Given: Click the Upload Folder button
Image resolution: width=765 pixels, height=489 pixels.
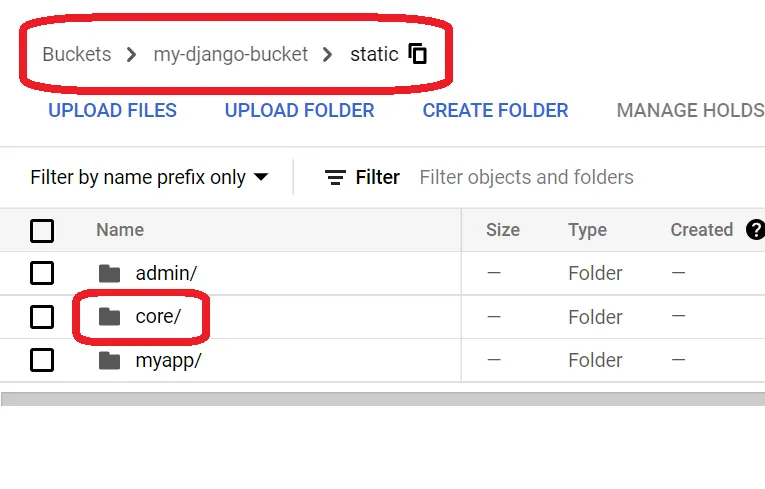Looking at the screenshot, I should (299, 111).
